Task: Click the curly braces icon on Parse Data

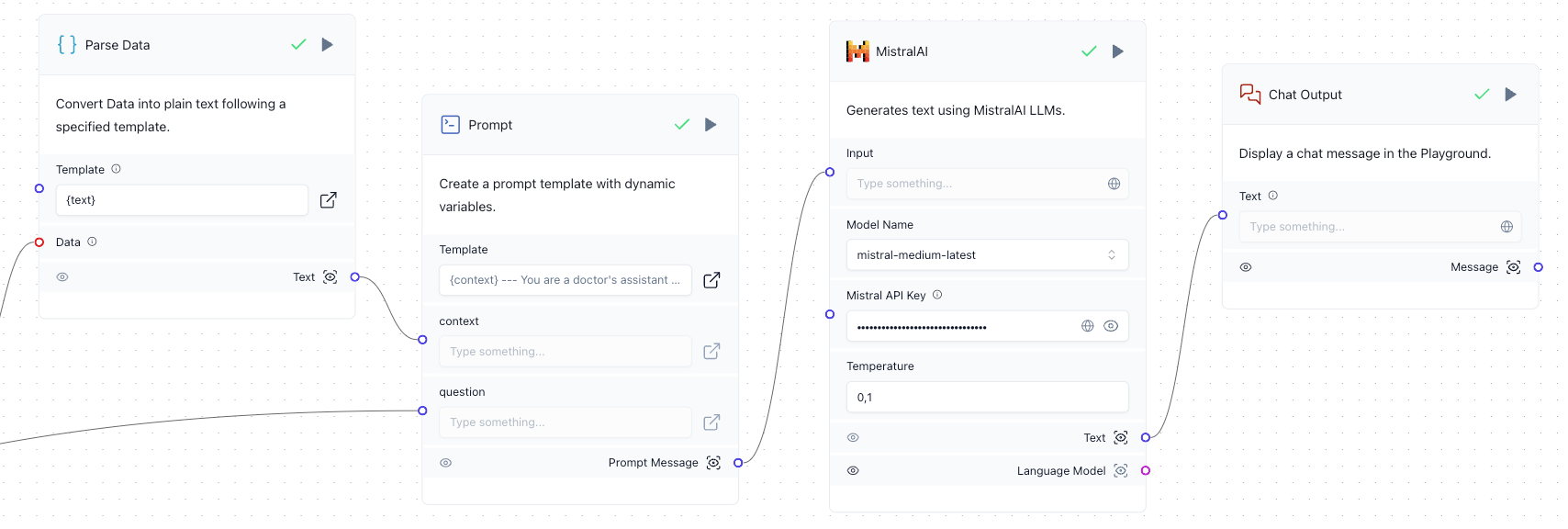Action: [x=67, y=44]
